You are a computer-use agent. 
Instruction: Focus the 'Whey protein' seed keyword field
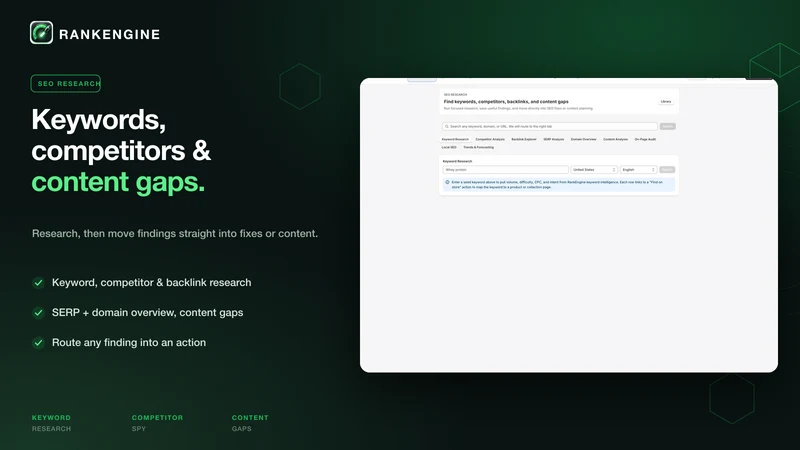pos(505,170)
